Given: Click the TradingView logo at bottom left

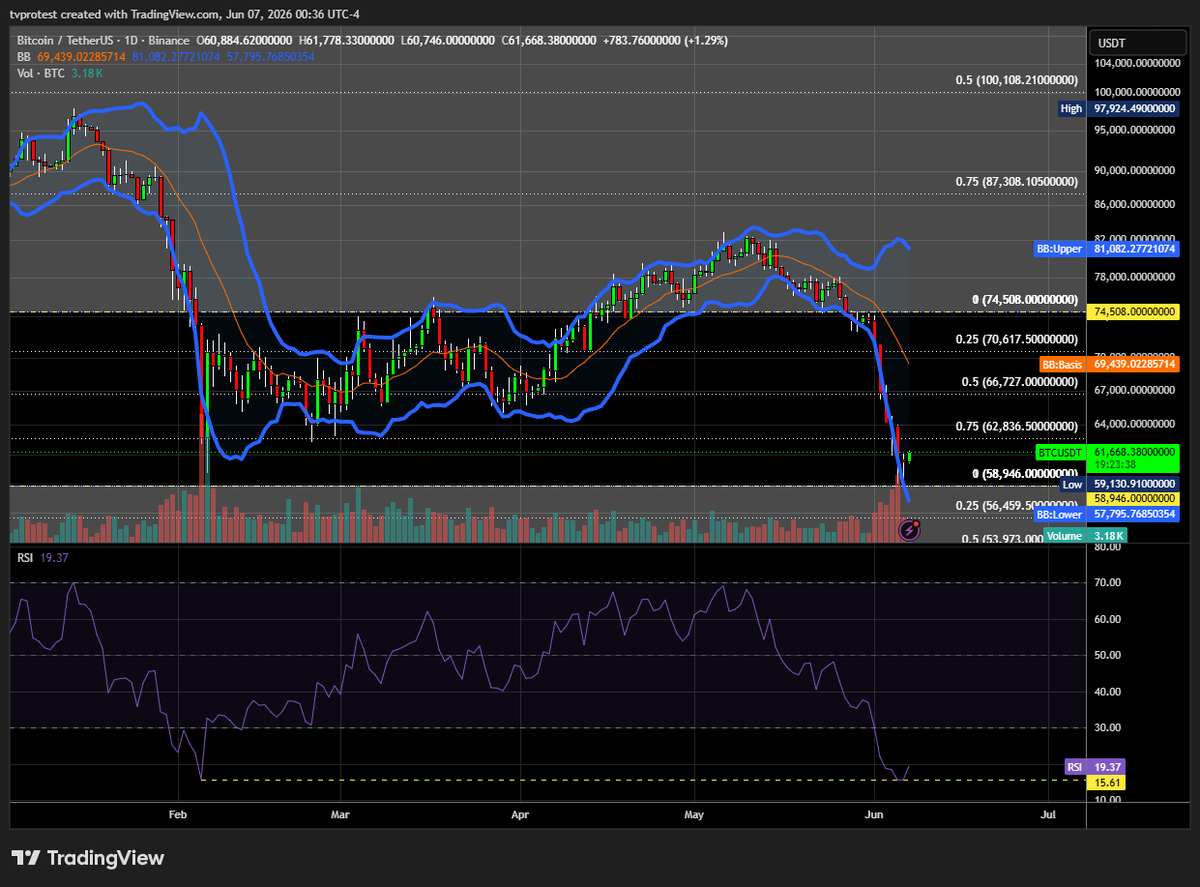Looking at the screenshot, I should coord(87,858).
